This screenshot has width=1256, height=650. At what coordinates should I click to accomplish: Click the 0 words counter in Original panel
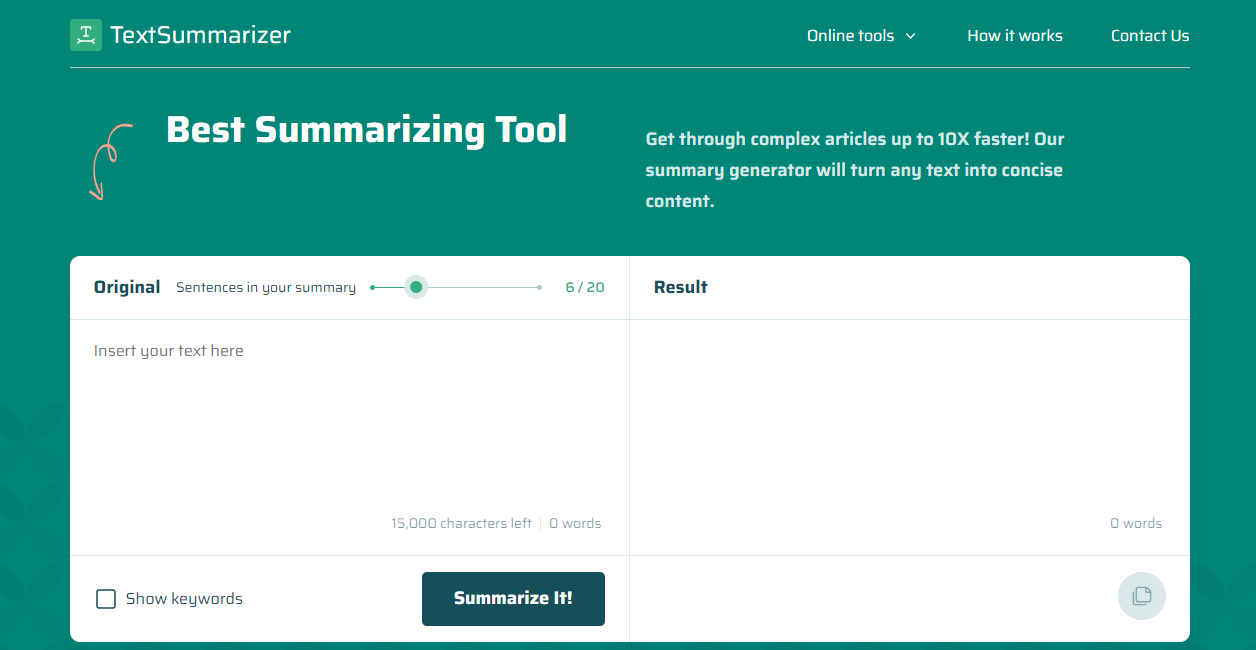575,523
